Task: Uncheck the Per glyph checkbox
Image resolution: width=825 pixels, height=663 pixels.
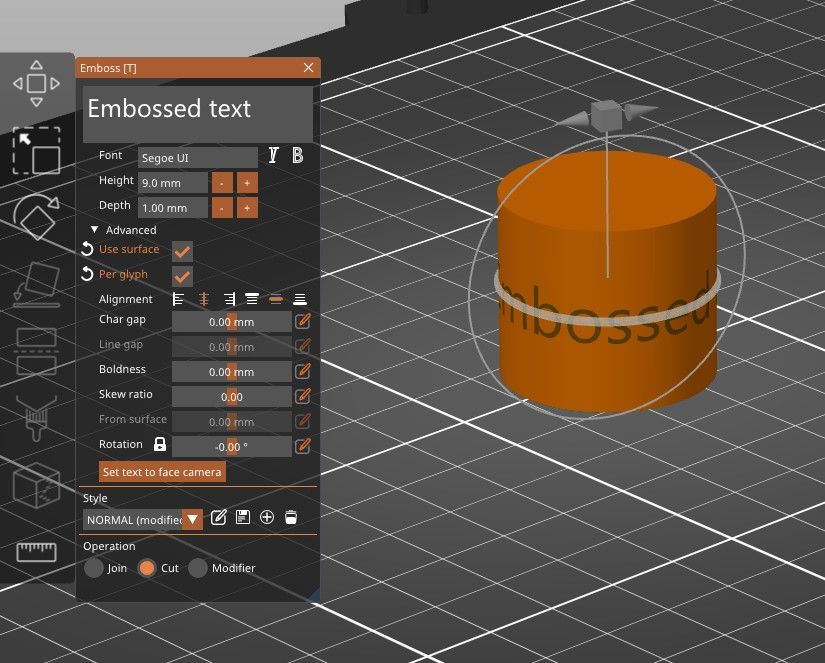Action: 182,276
